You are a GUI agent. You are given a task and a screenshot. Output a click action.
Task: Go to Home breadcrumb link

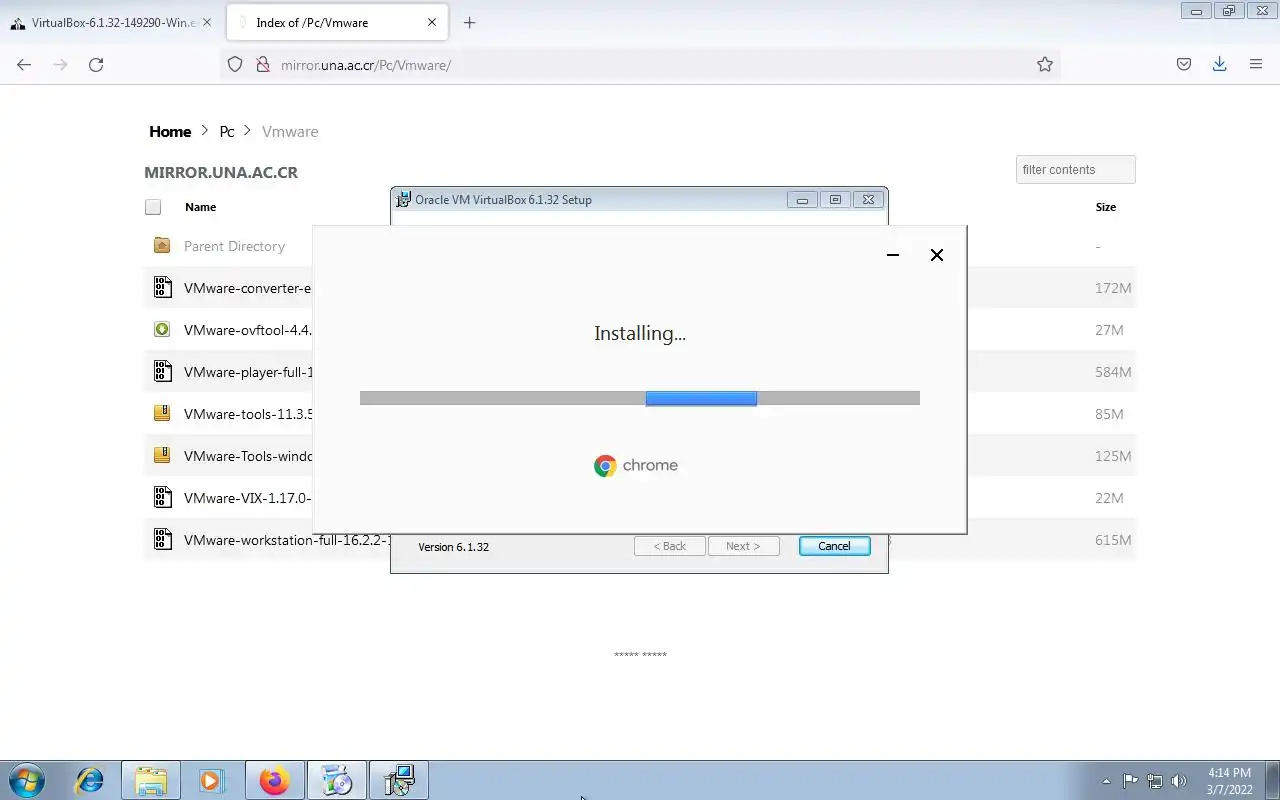click(170, 131)
